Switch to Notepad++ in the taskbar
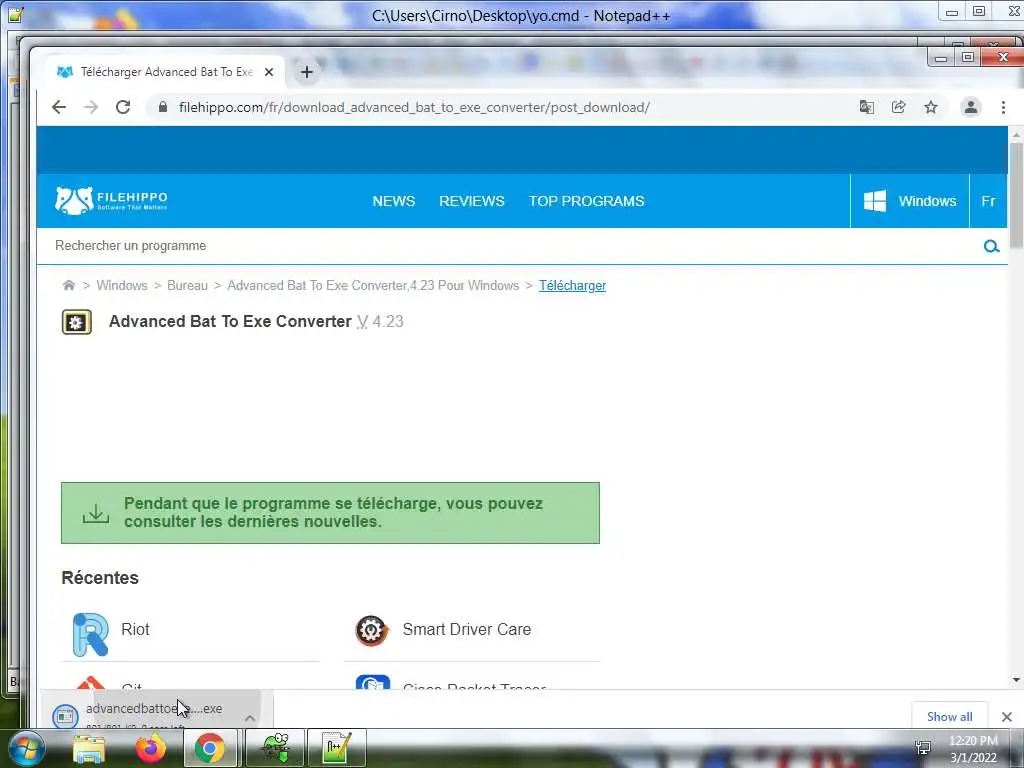 [337, 748]
